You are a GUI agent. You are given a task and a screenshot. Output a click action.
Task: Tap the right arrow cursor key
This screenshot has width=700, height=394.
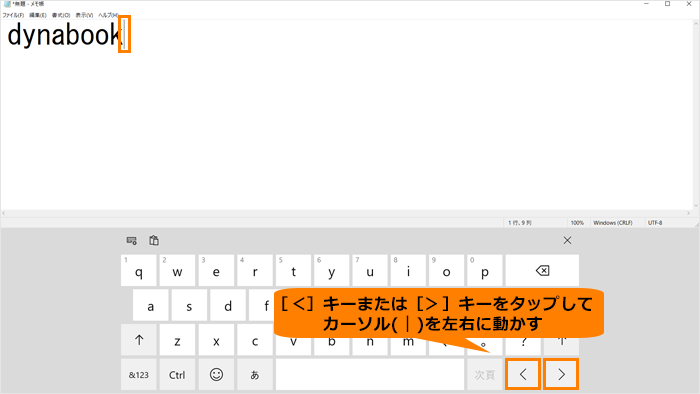click(561, 374)
